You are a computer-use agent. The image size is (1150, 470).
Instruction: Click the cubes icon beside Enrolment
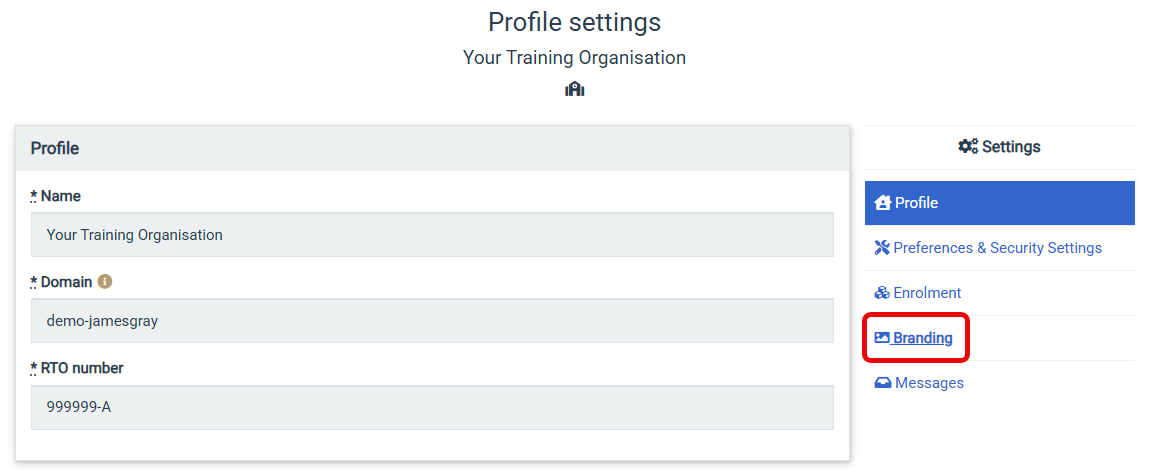tap(882, 293)
